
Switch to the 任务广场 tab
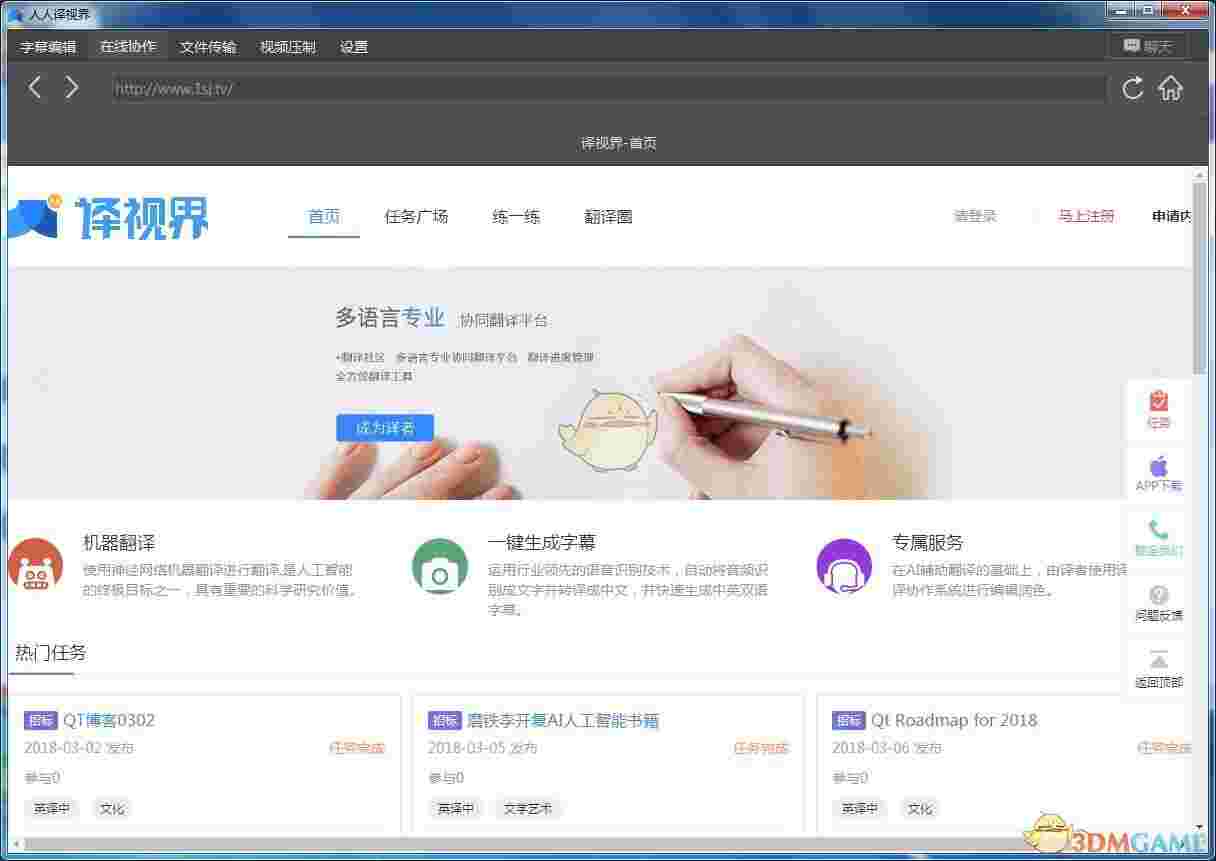click(x=416, y=216)
